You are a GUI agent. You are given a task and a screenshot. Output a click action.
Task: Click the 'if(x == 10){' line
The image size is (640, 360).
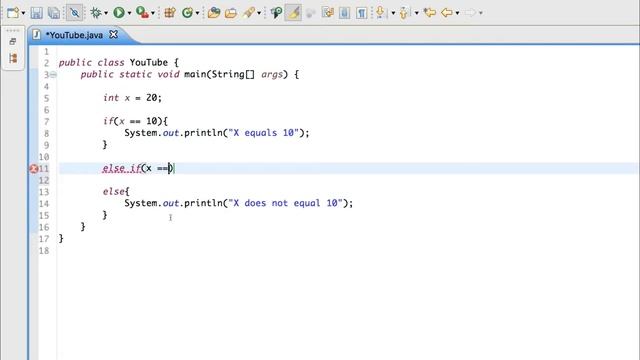(x=135, y=121)
